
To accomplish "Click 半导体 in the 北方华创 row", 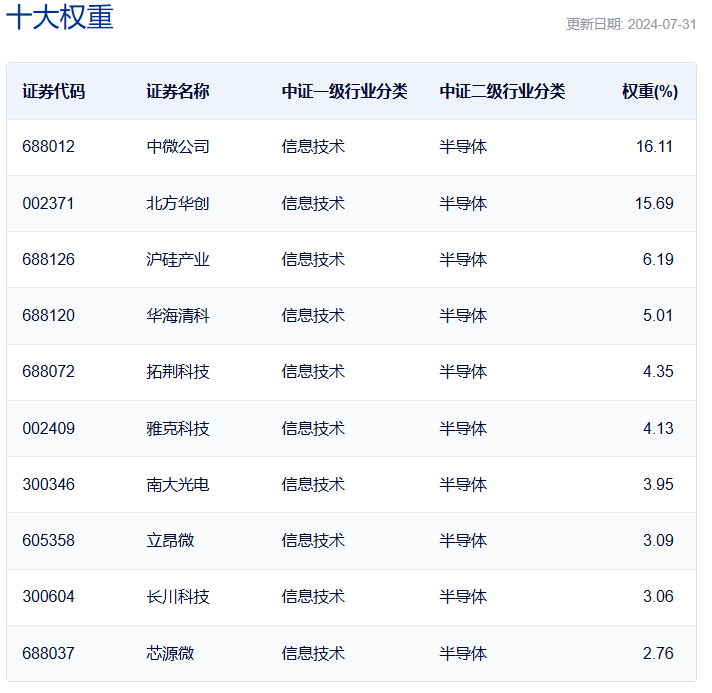I will 463,203.
